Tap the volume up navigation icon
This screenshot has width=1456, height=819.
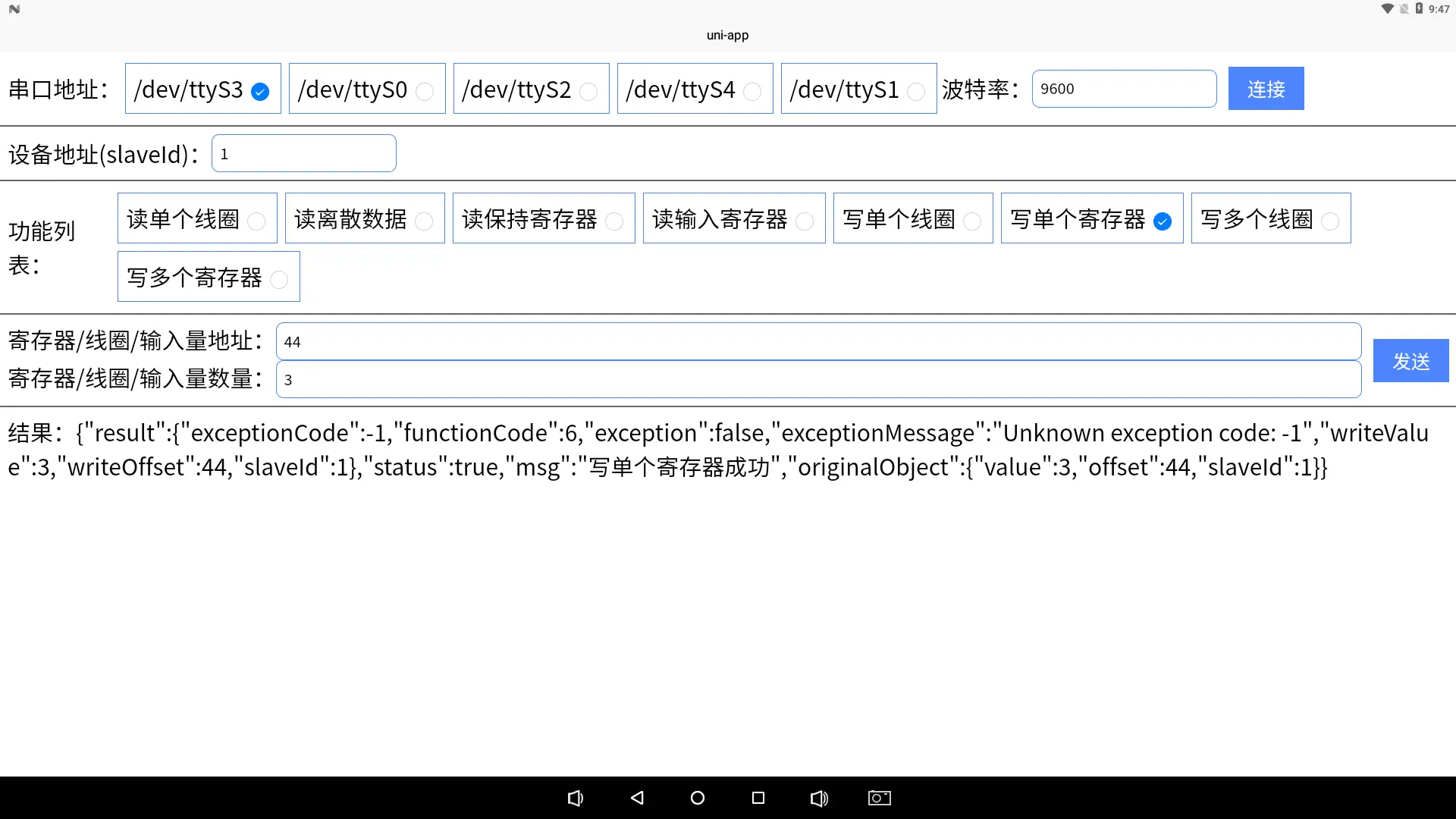point(819,798)
